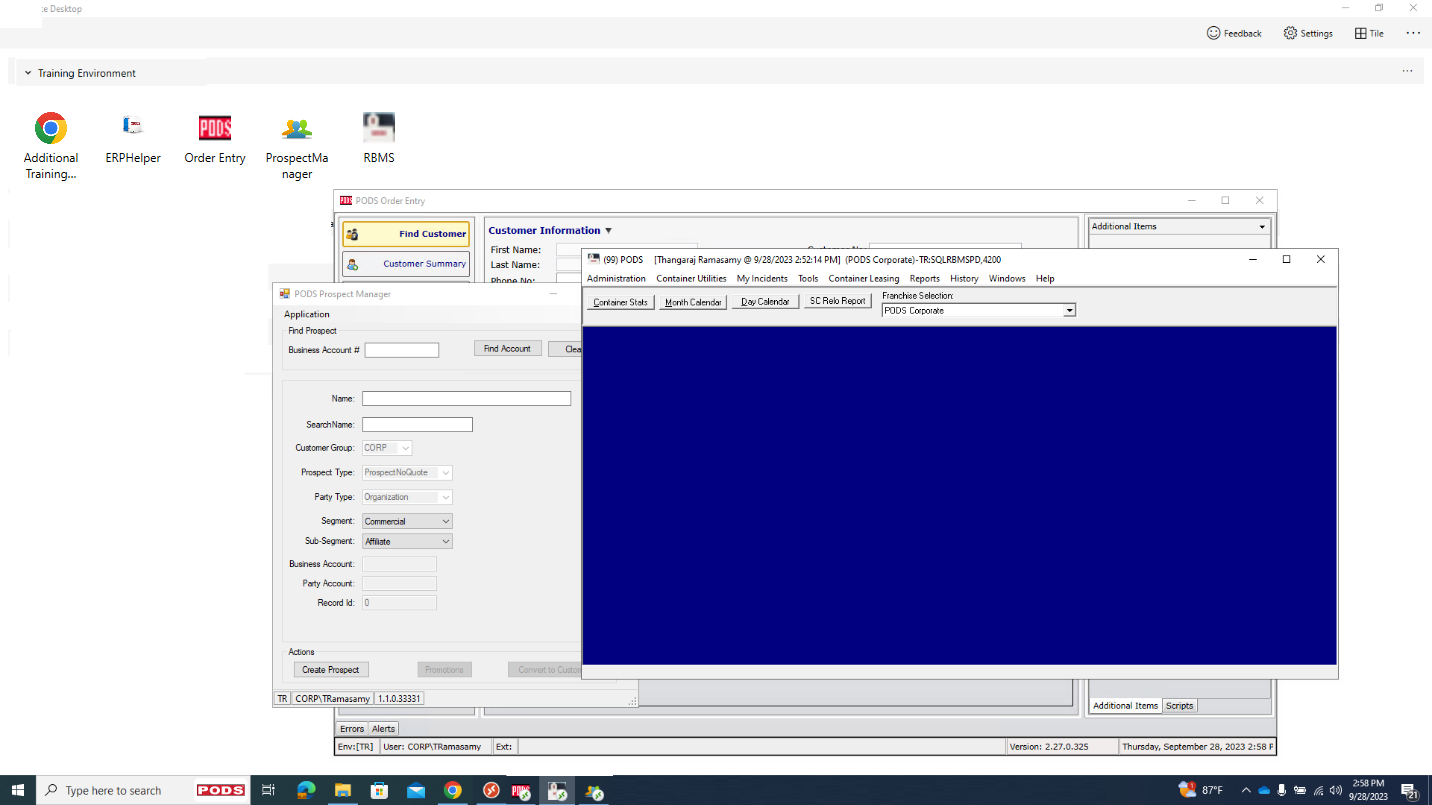Select the Additional Items bottom tab
Viewport: 1432px width, 805px height.
1125,705
